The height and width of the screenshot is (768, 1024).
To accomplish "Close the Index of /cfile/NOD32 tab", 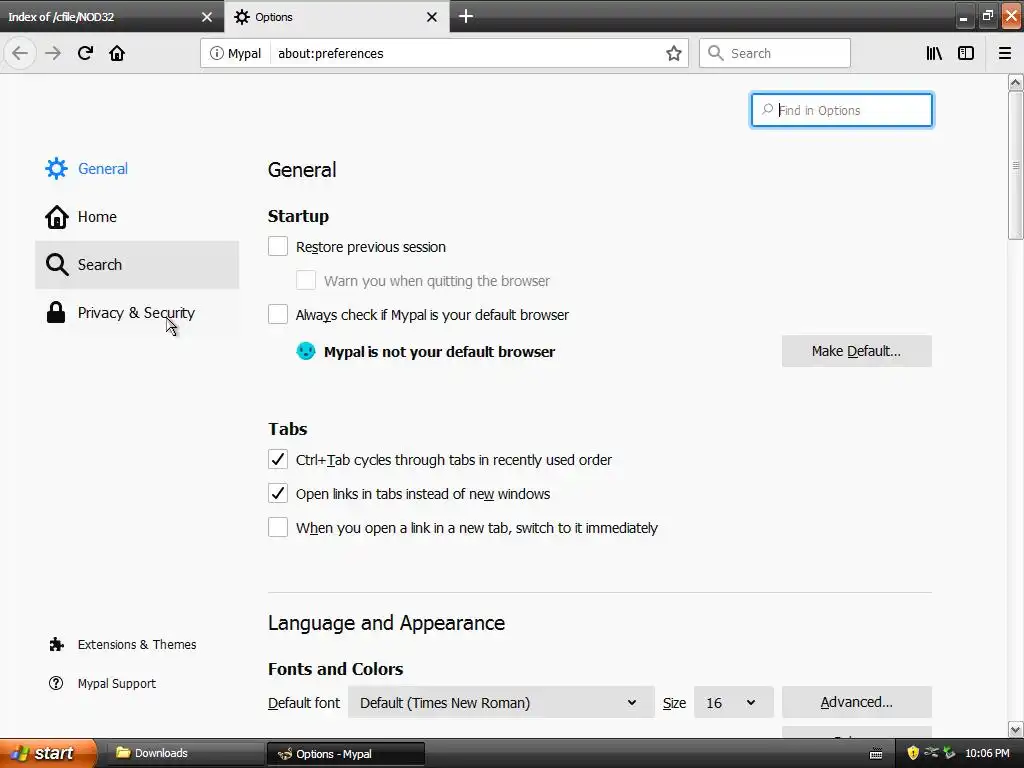I will pyautogui.click(x=206, y=17).
